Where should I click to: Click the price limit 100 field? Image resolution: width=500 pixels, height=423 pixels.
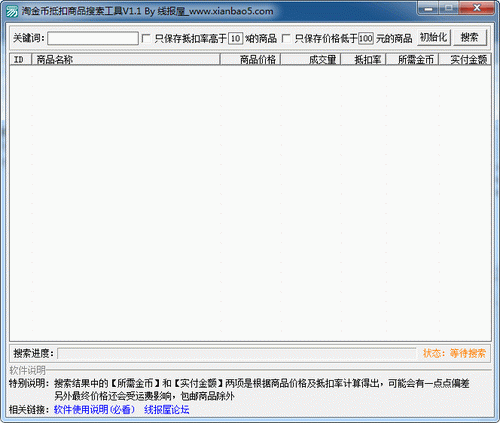click(366, 38)
